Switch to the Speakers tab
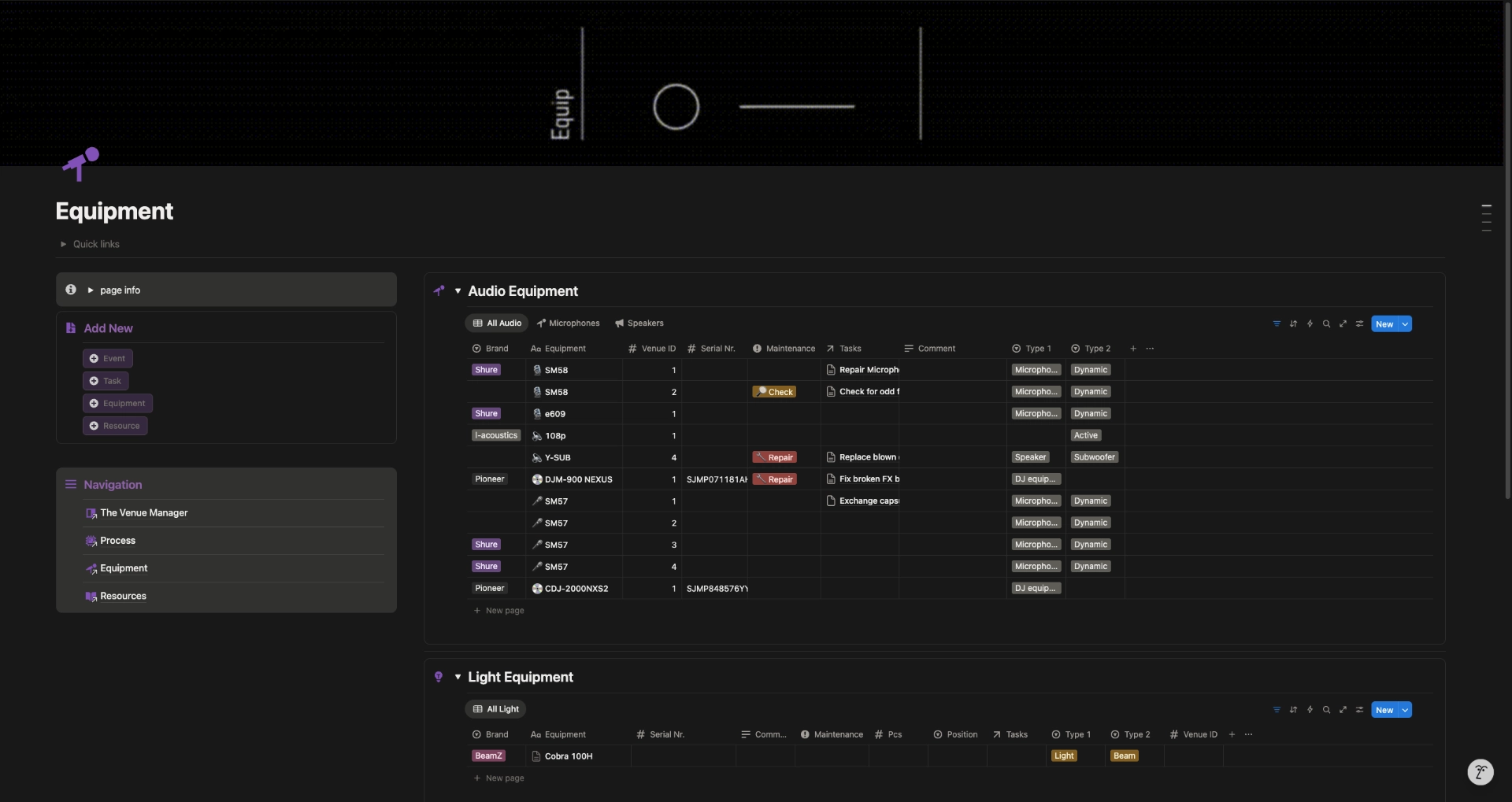Screen dimensions: 1512x802 (x=639, y=323)
